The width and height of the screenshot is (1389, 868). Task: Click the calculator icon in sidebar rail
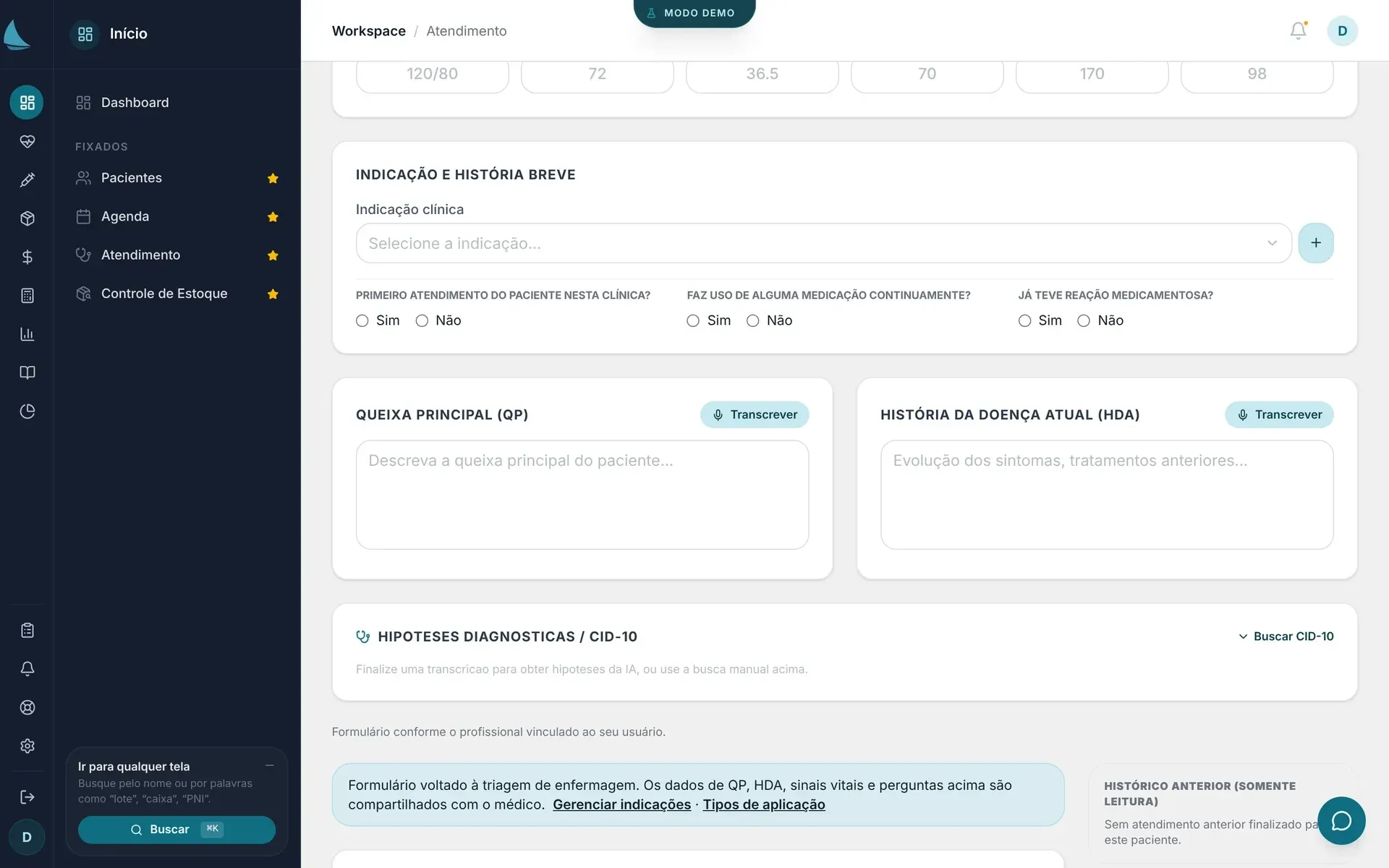27,296
